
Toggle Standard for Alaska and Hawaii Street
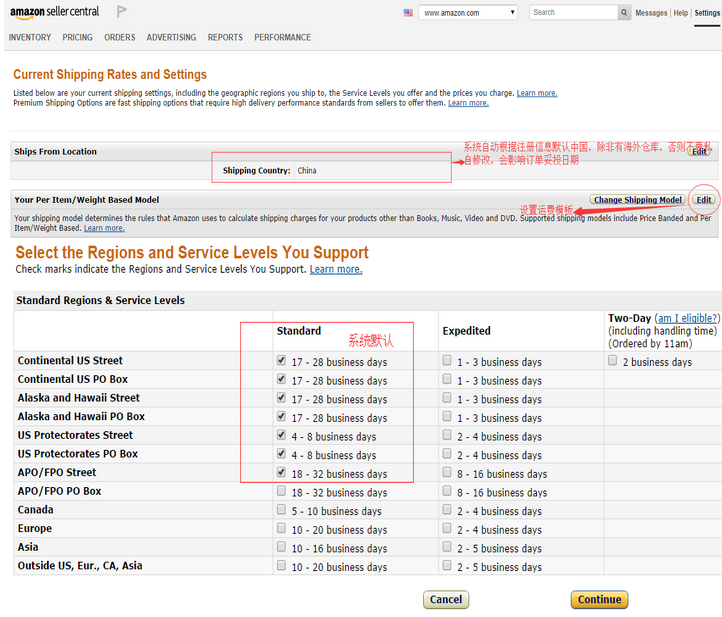281,398
